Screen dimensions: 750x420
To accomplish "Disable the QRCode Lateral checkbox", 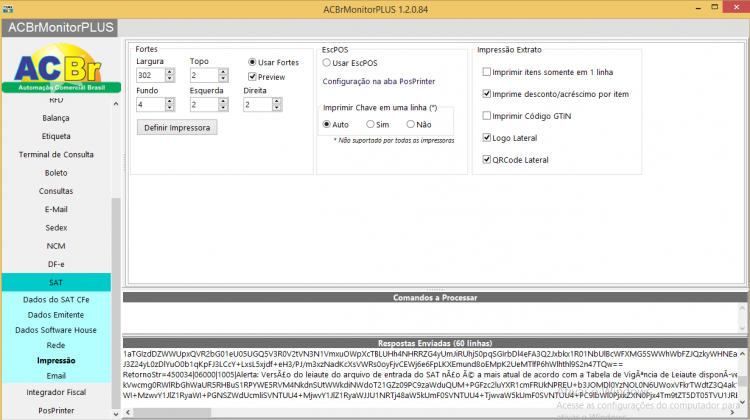I will tap(486, 160).
